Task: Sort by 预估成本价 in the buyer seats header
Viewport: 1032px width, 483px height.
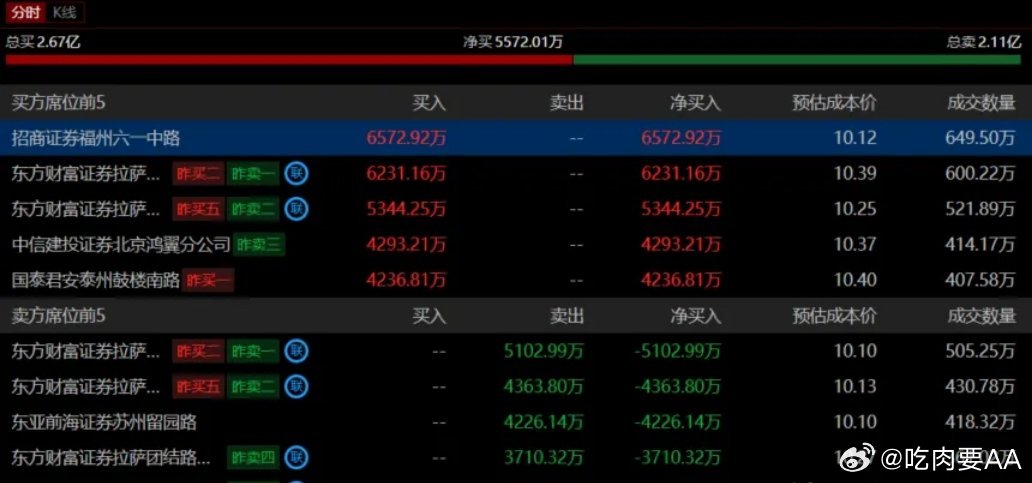Action: click(835, 103)
